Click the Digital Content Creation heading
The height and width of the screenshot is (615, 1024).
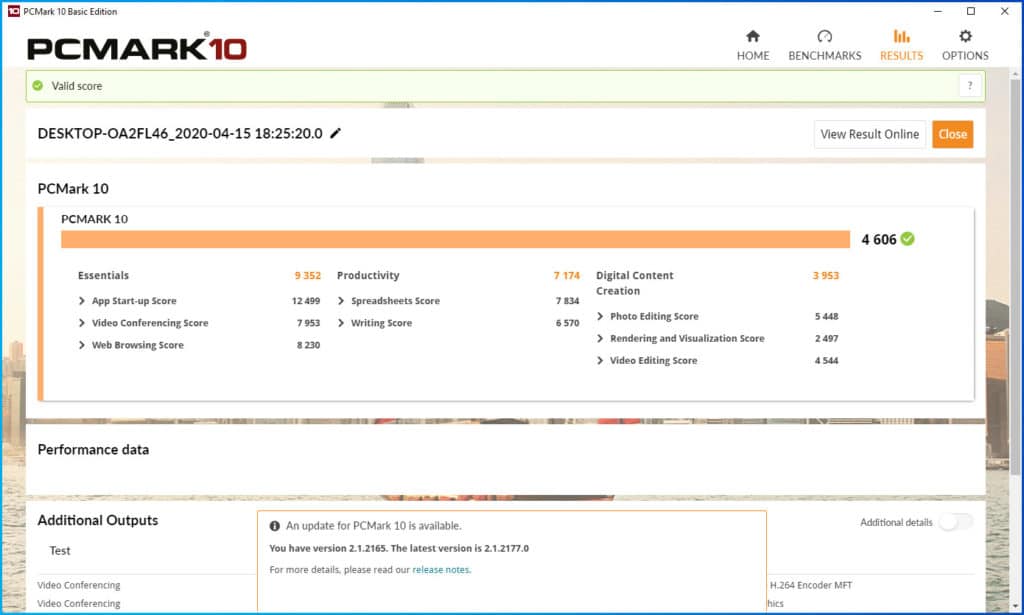pos(635,283)
